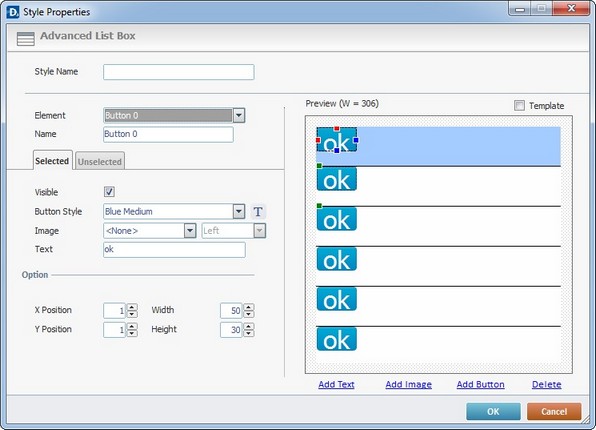
Task: Open the text style T icon
Action: tap(258, 211)
